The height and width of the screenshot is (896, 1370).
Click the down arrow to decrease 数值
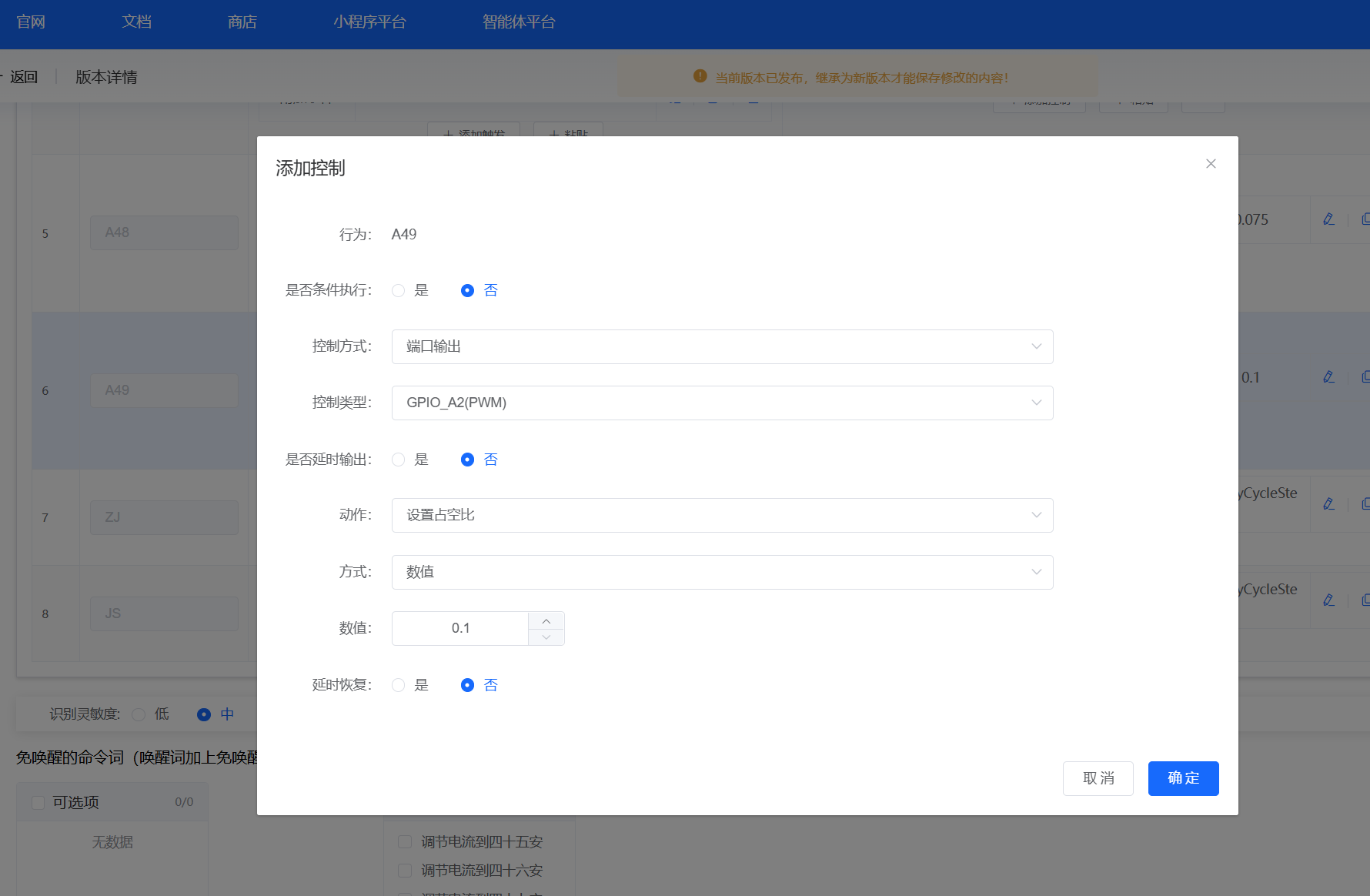pos(546,637)
